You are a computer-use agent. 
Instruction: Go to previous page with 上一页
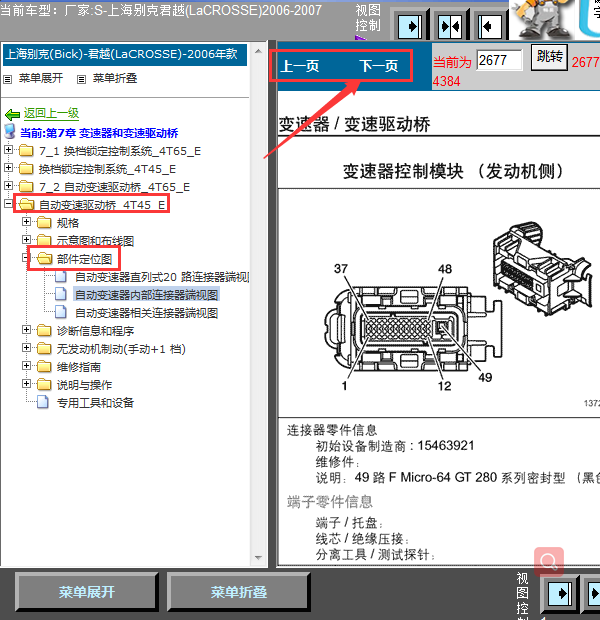tap(300, 66)
